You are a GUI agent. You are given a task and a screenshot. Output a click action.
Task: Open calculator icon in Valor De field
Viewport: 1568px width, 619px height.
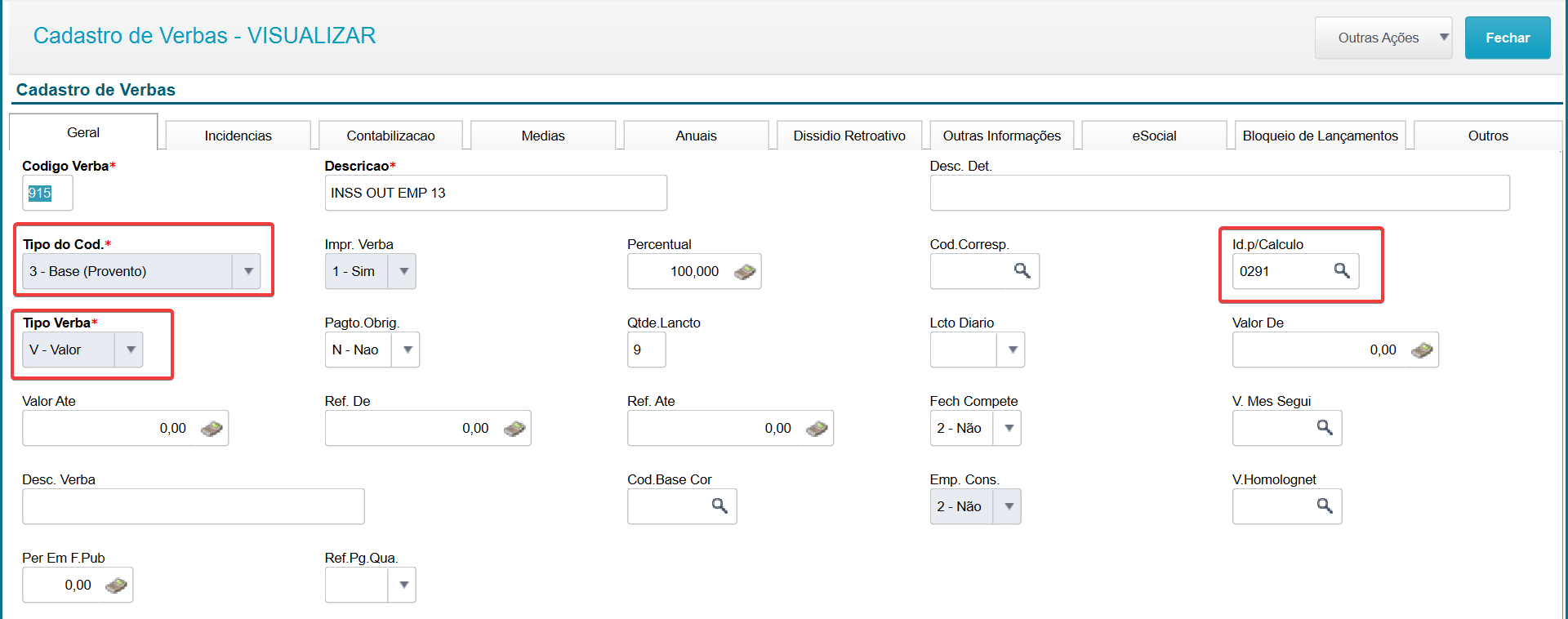(1422, 350)
